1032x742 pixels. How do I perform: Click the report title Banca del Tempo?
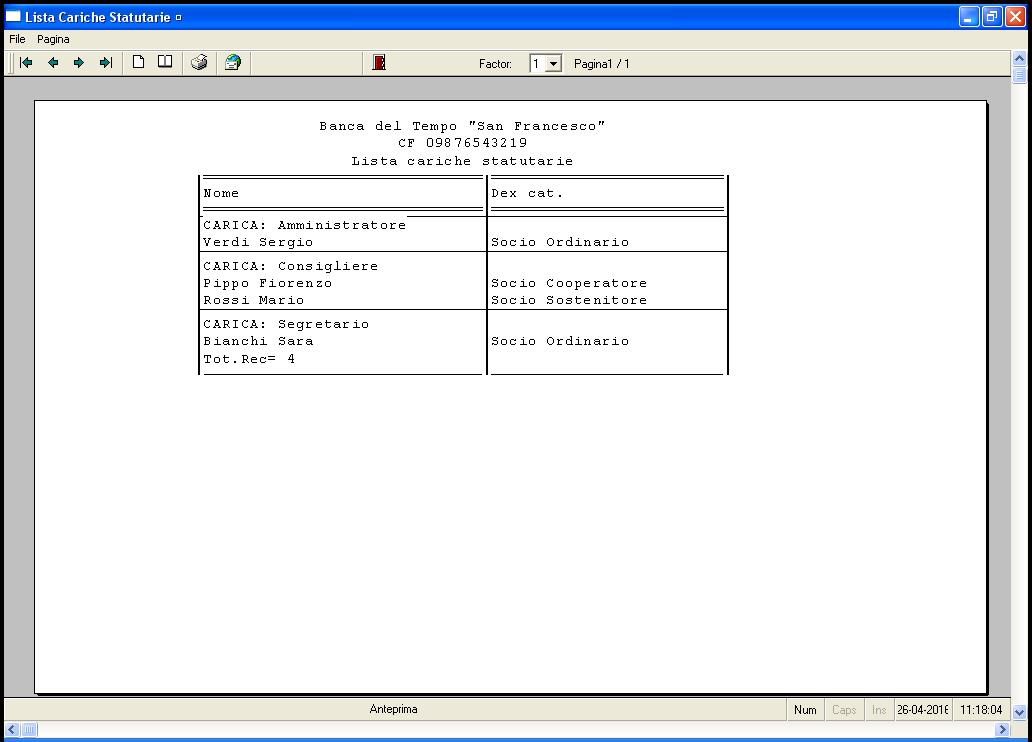coord(462,126)
